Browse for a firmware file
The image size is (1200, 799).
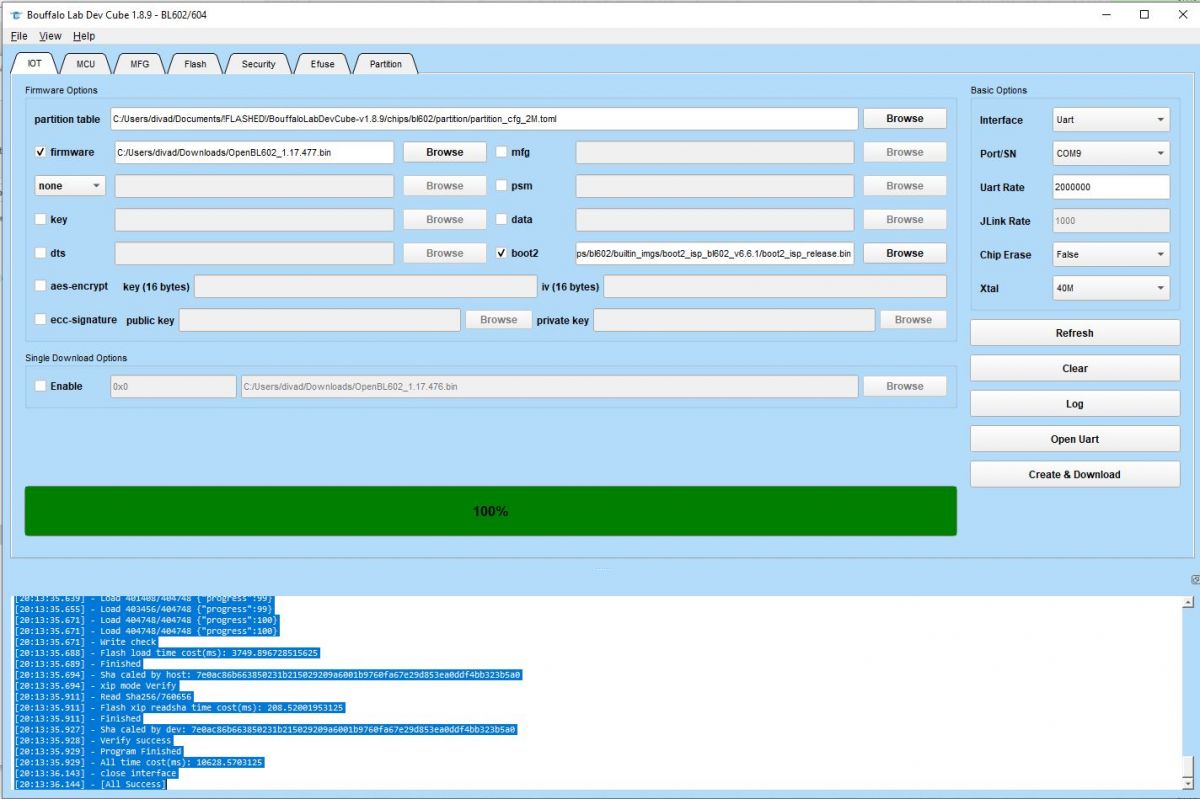coord(445,152)
